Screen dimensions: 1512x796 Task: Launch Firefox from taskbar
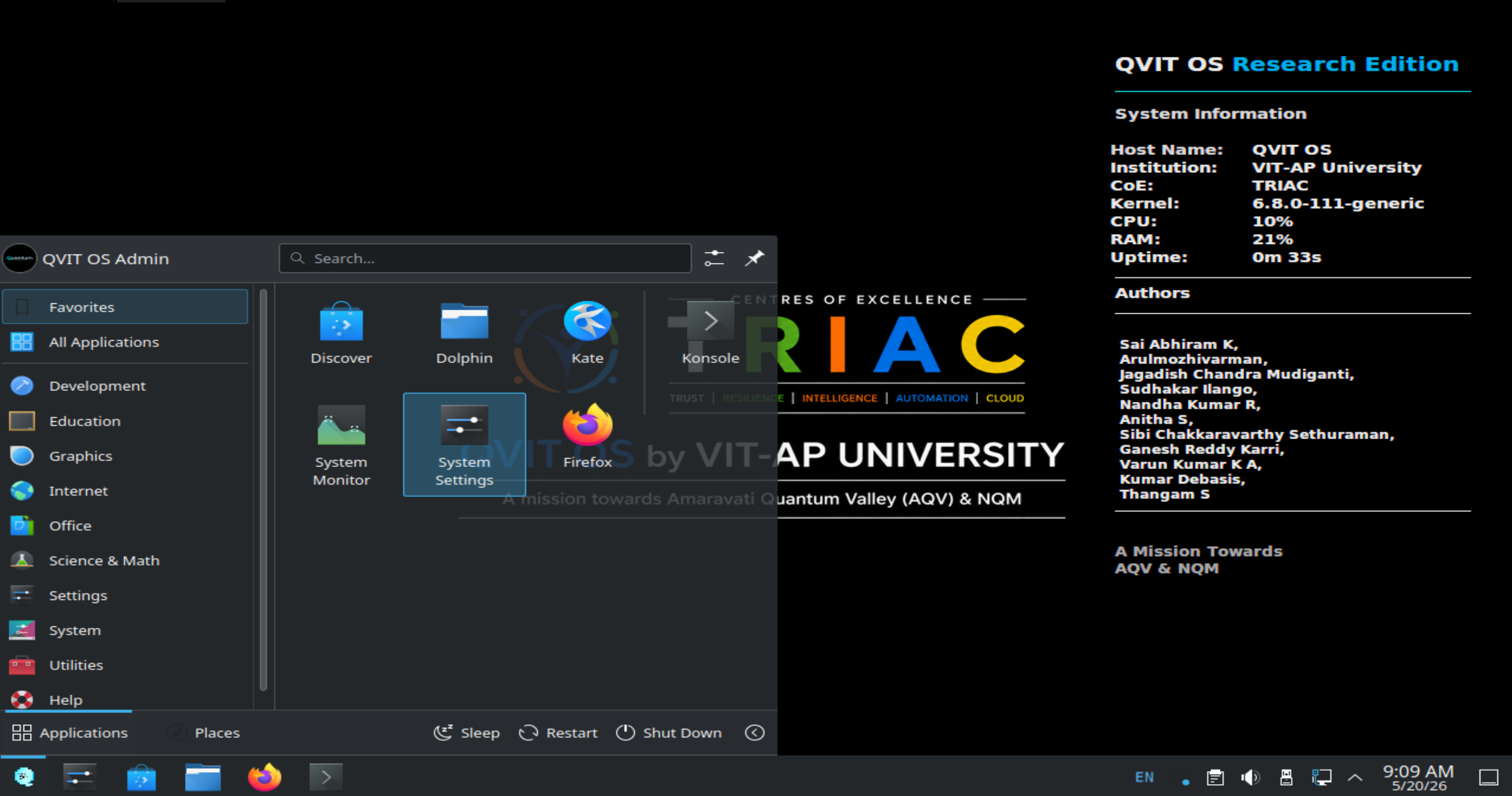(x=265, y=777)
